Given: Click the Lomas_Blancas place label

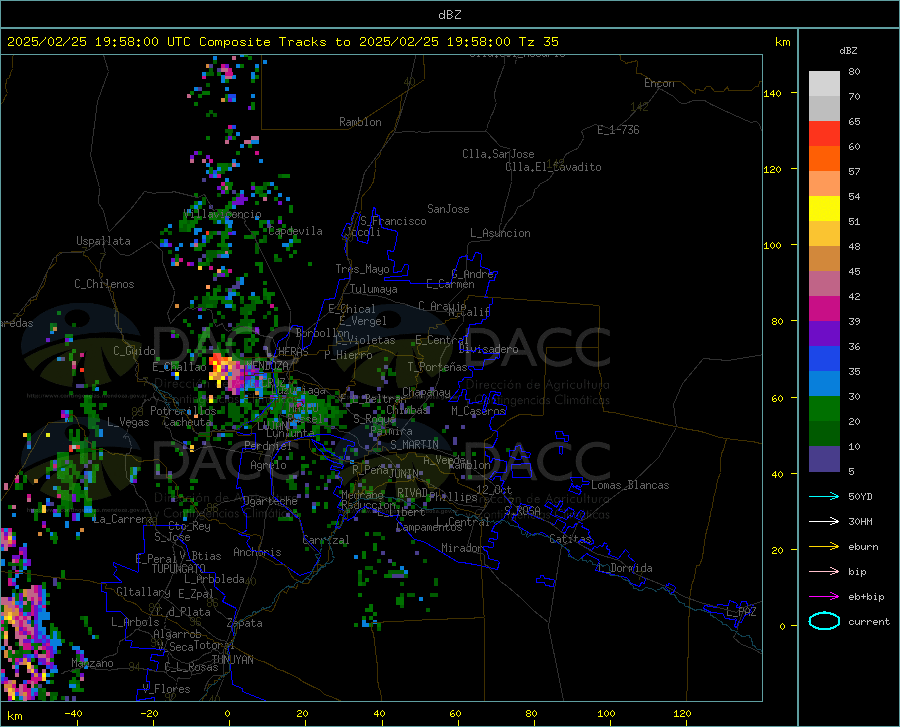Looking at the screenshot, I should click(630, 485).
